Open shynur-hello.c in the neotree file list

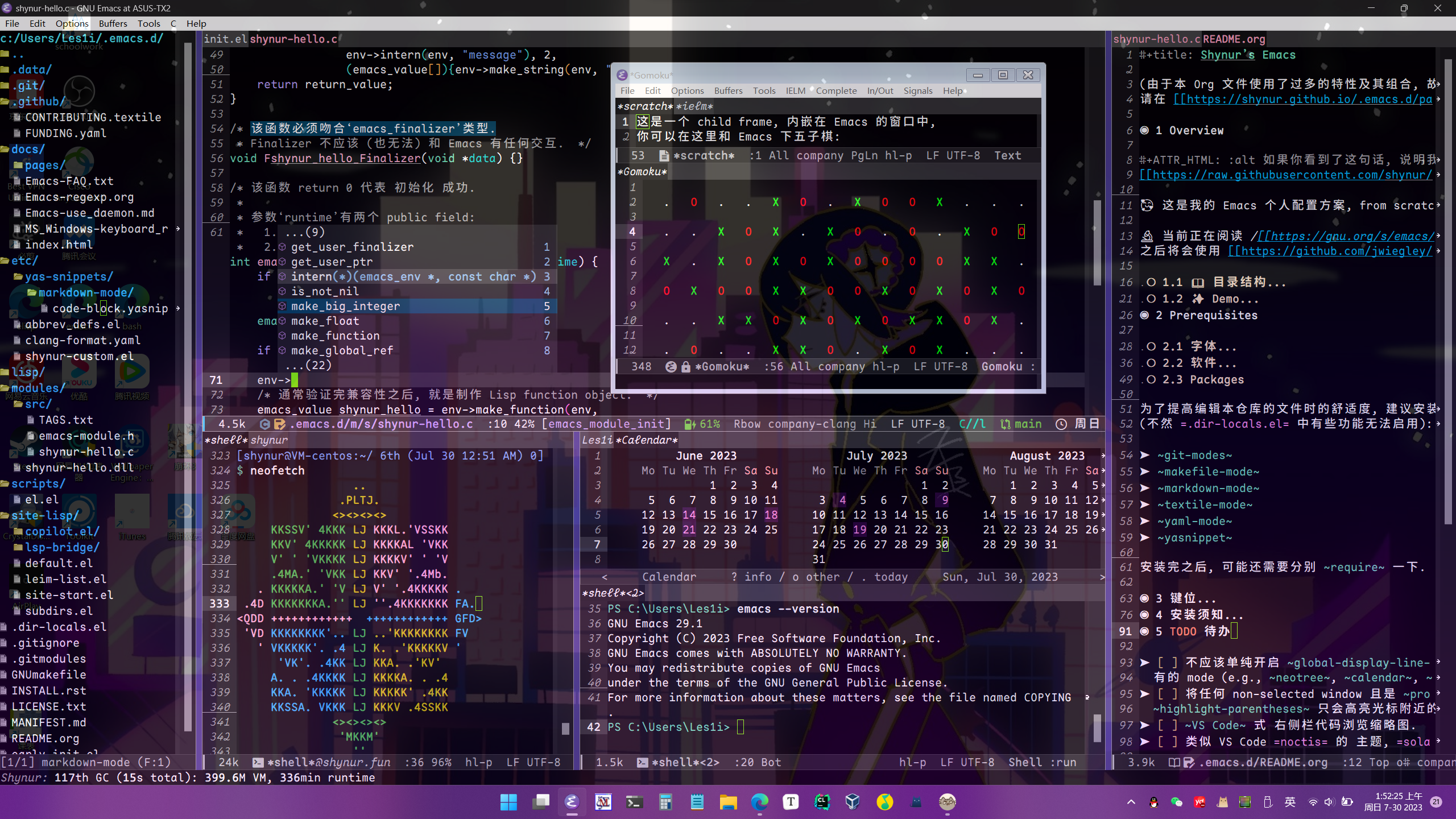86,452
